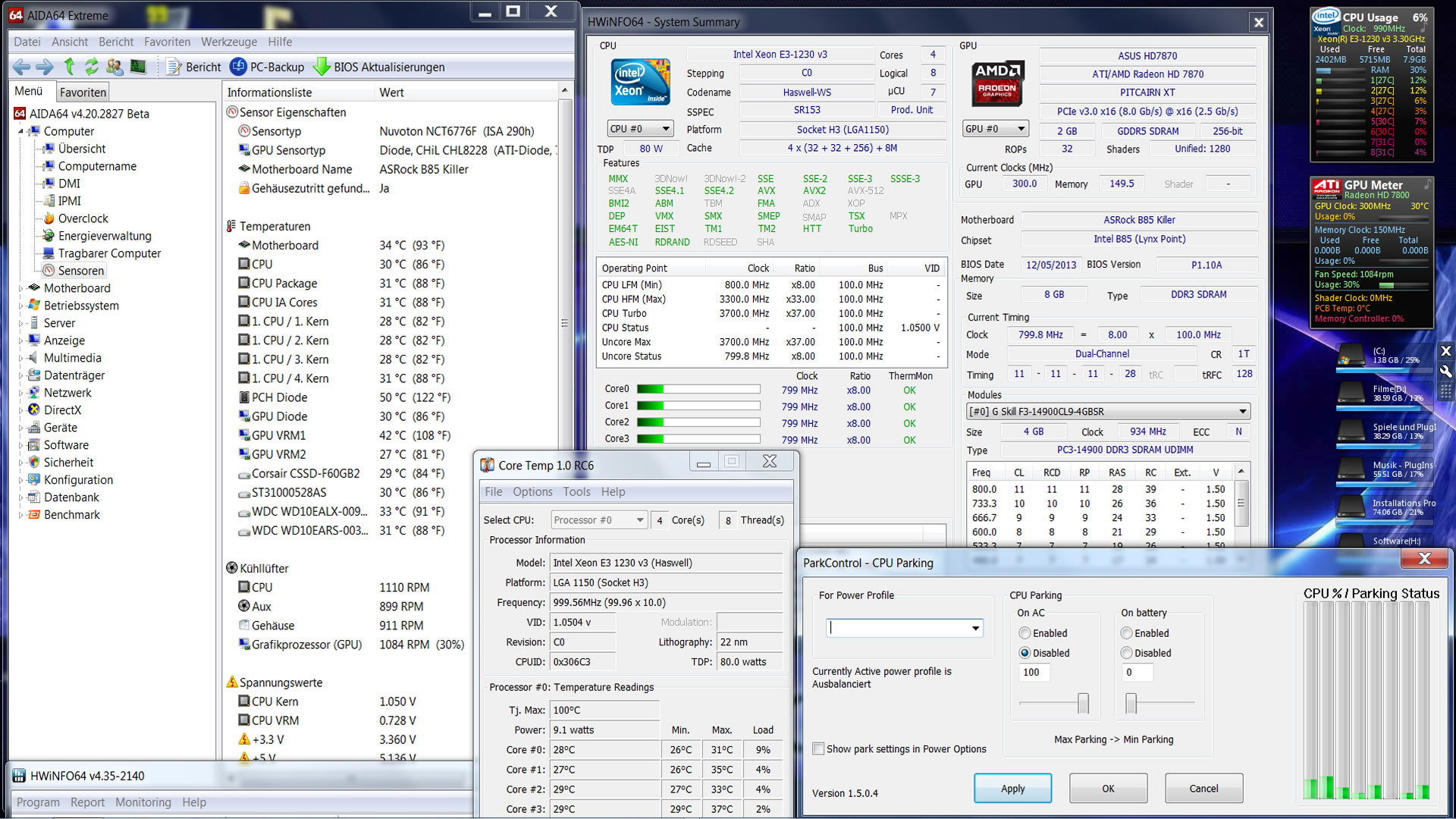Click the wrench icon on drive gadget

click(1445, 372)
